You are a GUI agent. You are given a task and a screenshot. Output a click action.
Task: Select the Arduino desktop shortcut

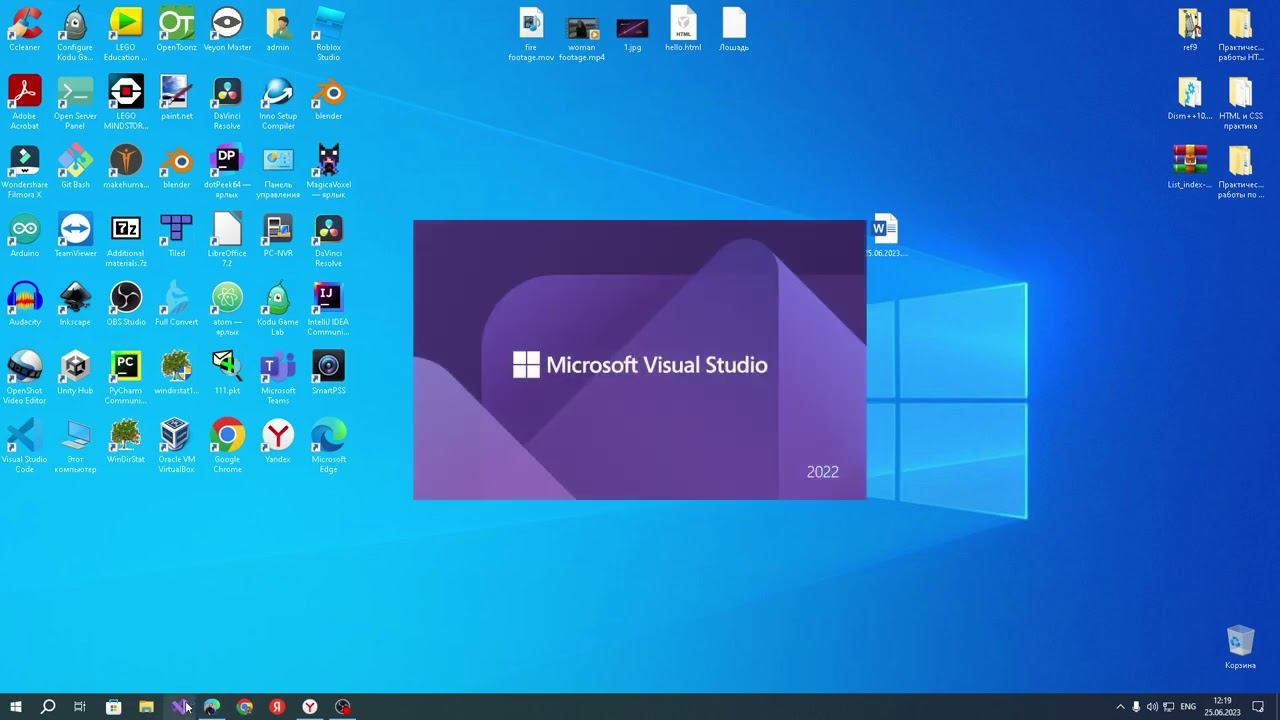pyautogui.click(x=24, y=236)
